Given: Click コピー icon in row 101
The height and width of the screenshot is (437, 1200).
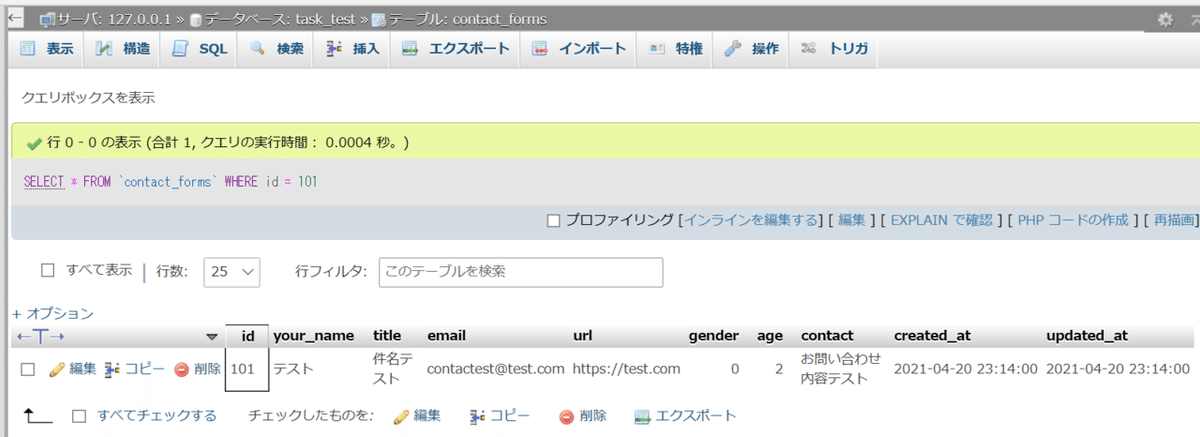Looking at the screenshot, I should point(135,369).
